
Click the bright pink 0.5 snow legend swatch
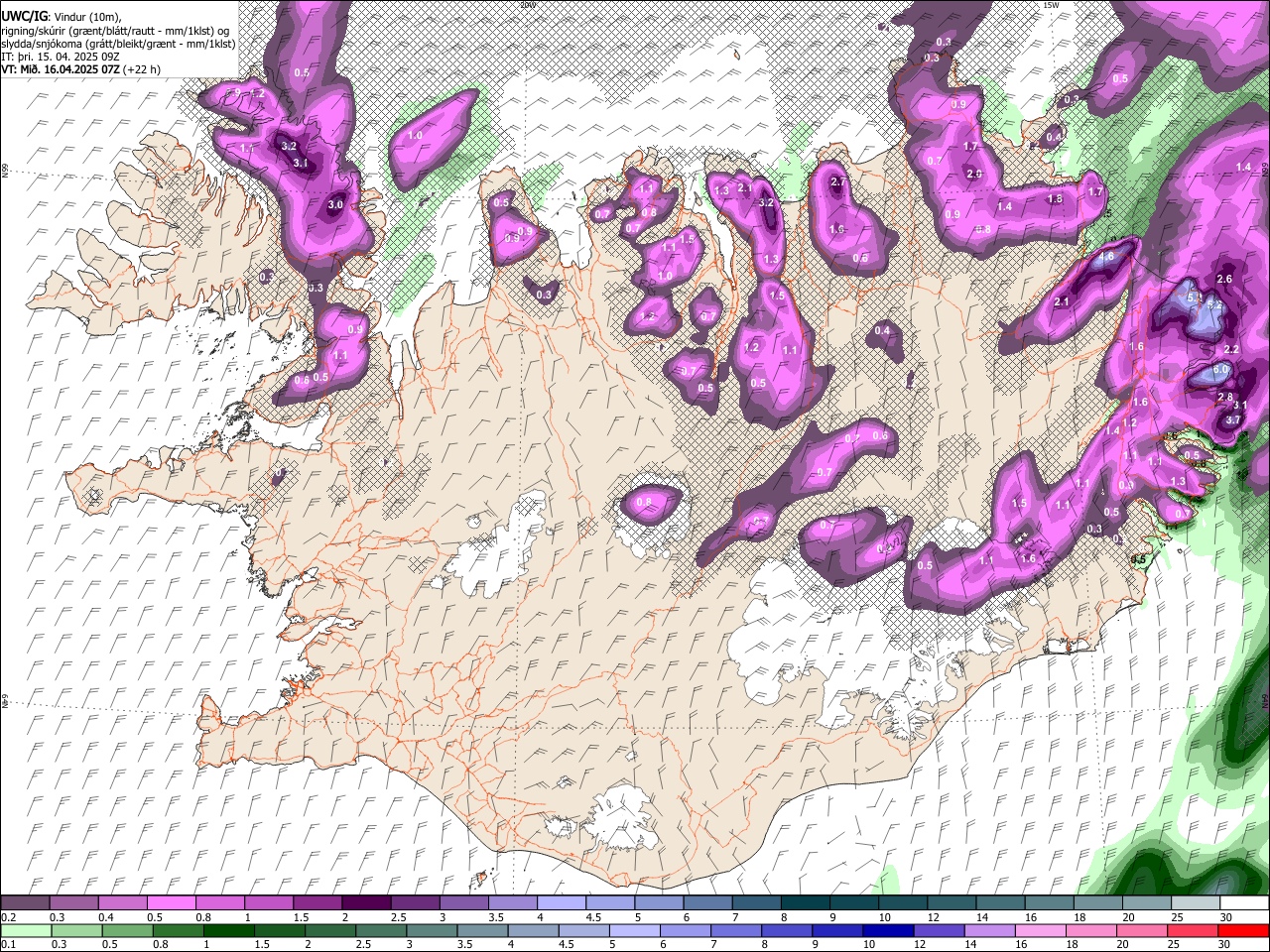coord(171,903)
